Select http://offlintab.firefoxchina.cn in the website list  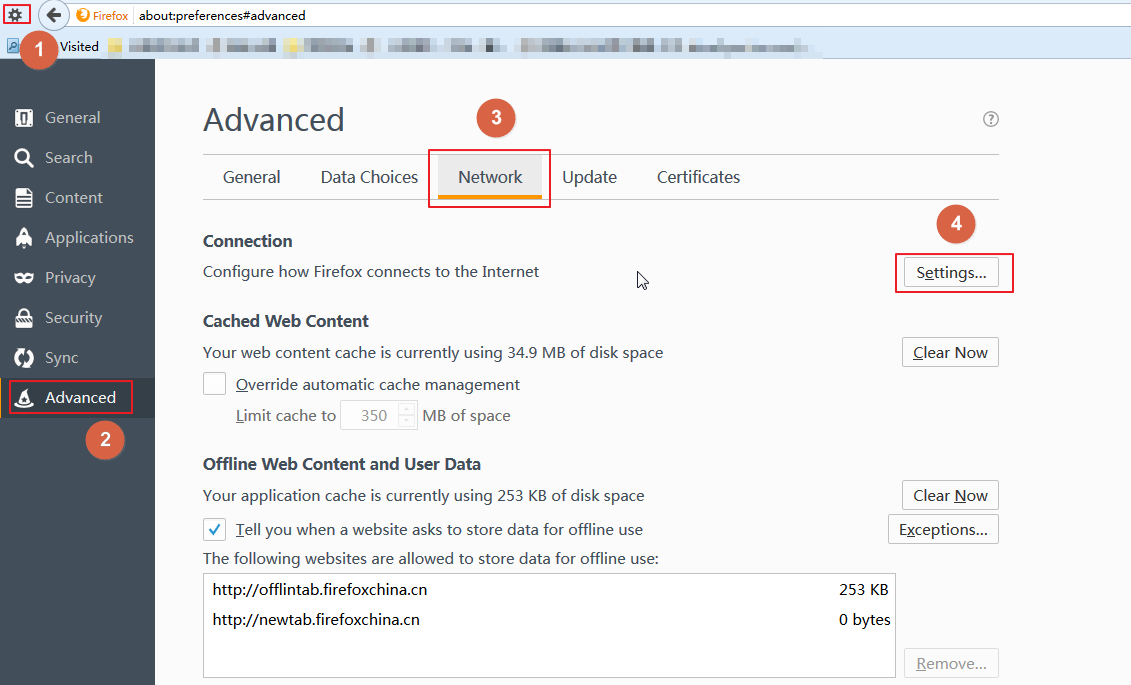click(x=320, y=590)
